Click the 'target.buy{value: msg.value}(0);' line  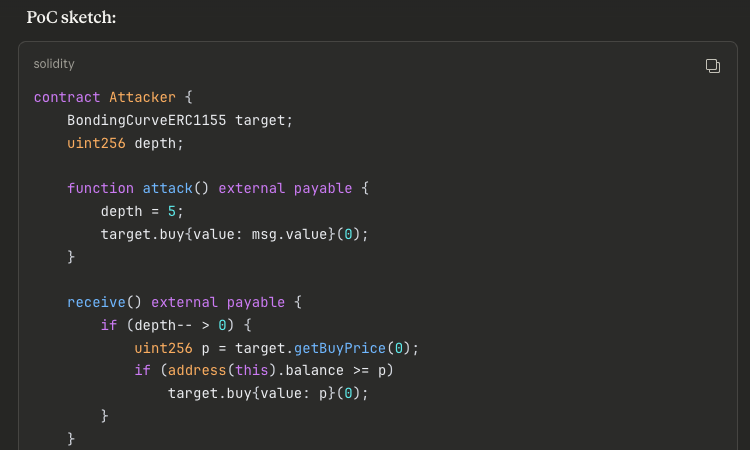pyautogui.click(x=234, y=234)
